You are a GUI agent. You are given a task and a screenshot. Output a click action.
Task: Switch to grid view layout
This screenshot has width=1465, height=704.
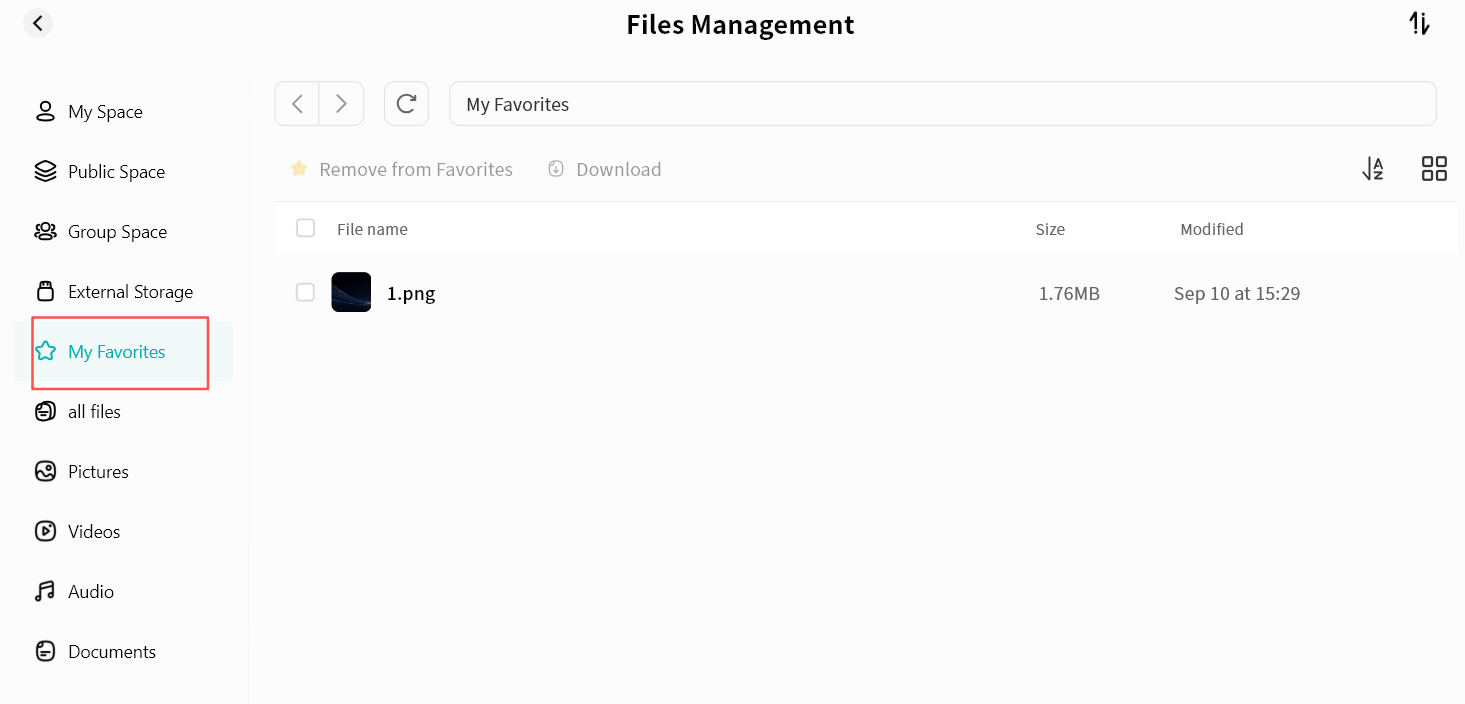tap(1434, 169)
